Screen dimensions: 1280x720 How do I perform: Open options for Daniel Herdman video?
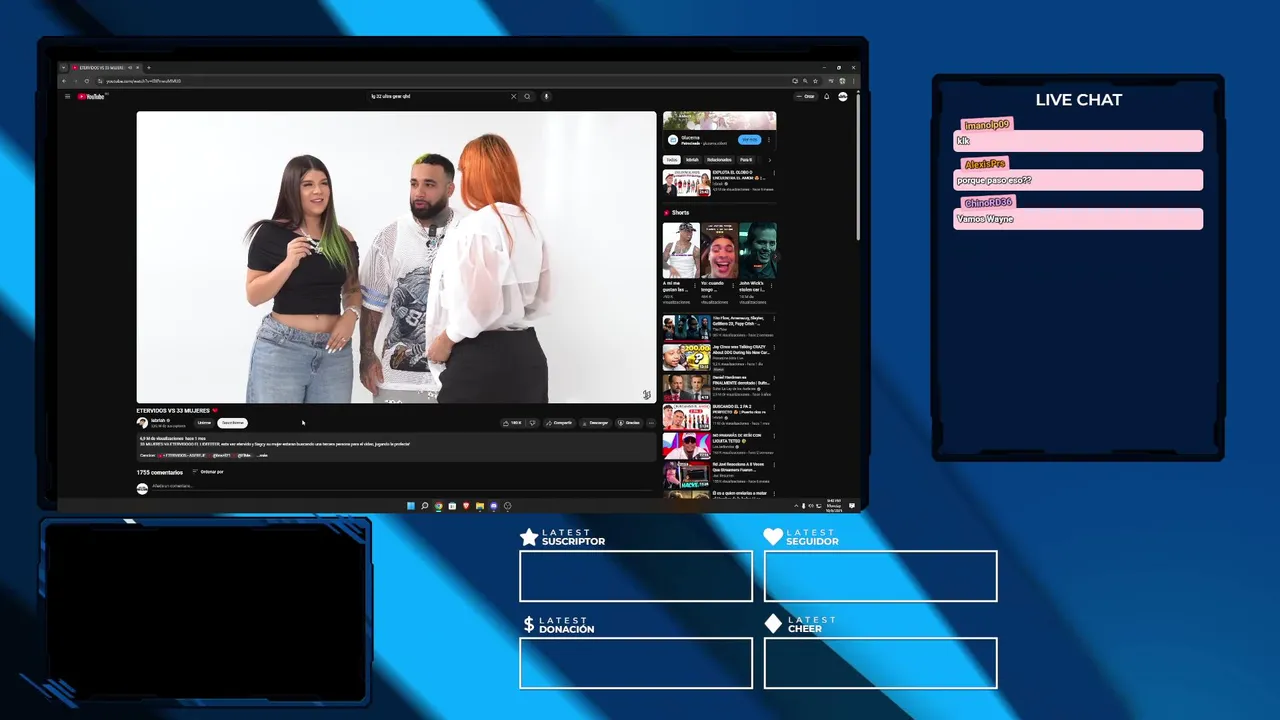click(773, 378)
